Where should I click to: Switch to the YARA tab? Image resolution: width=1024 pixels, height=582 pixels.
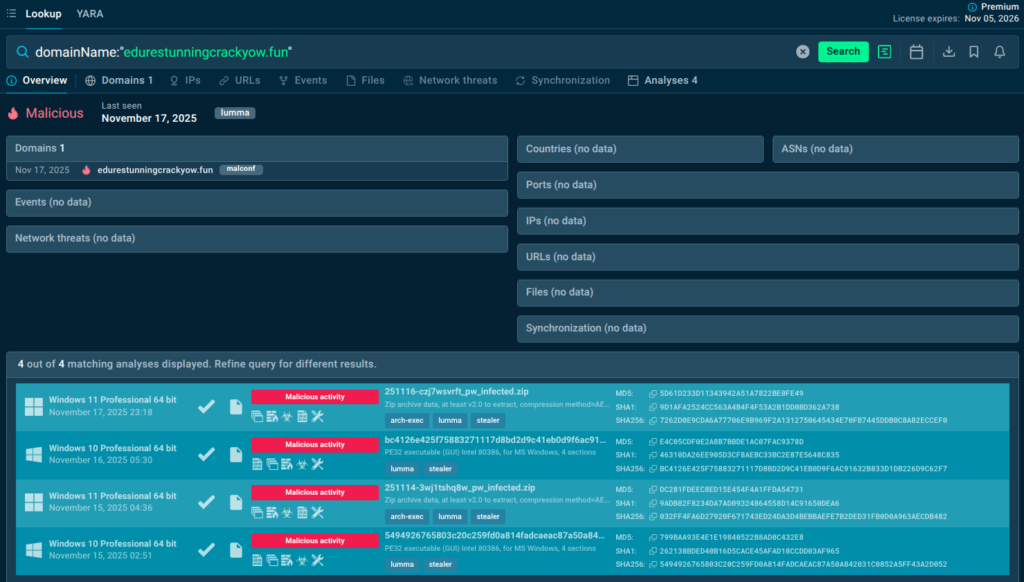pos(90,14)
